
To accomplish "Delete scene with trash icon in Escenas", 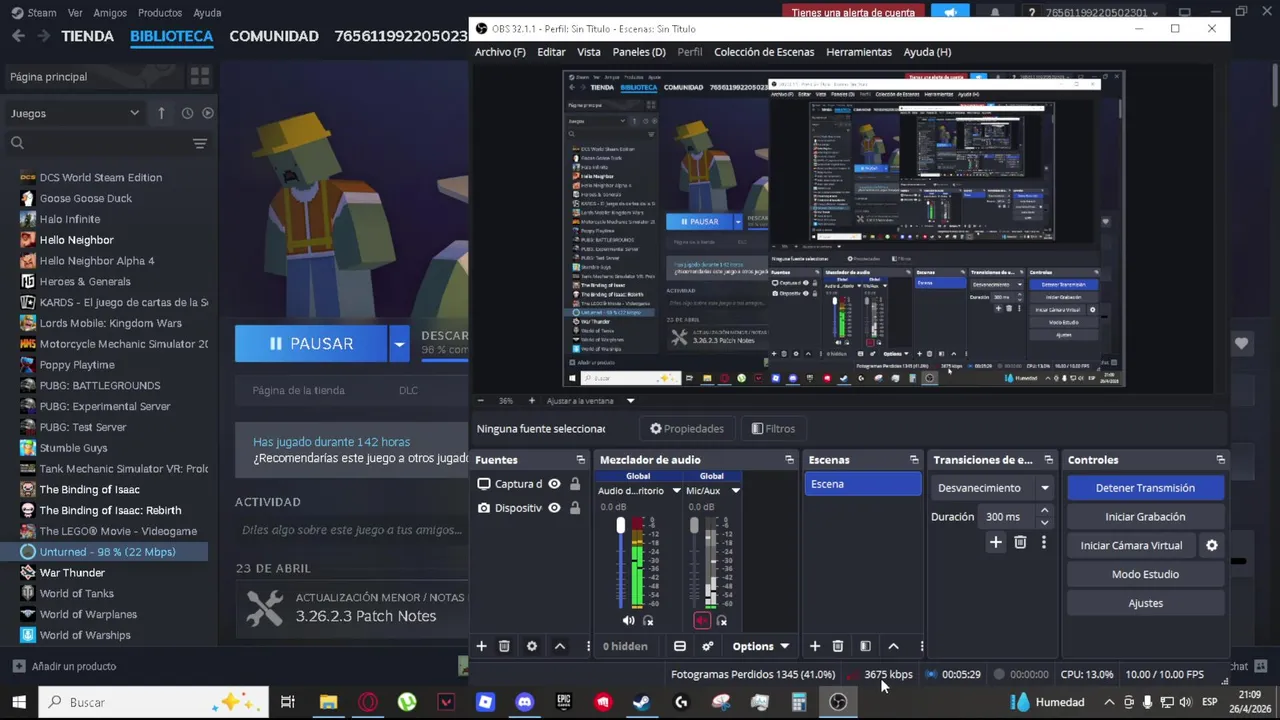I will point(838,646).
